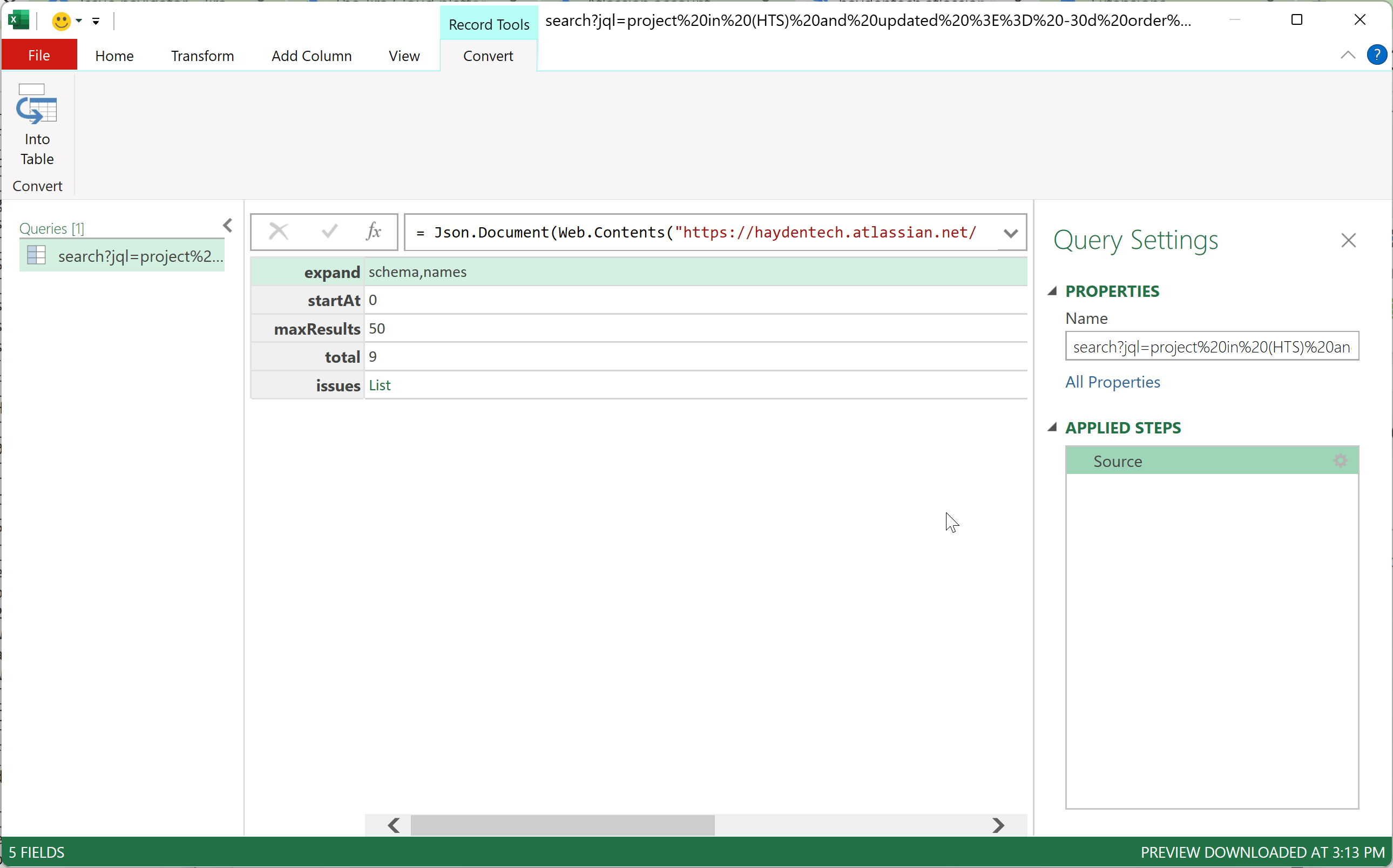Click the fx insert step icon
The width and height of the screenshot is (1393, 868).
tap(374, 232)
